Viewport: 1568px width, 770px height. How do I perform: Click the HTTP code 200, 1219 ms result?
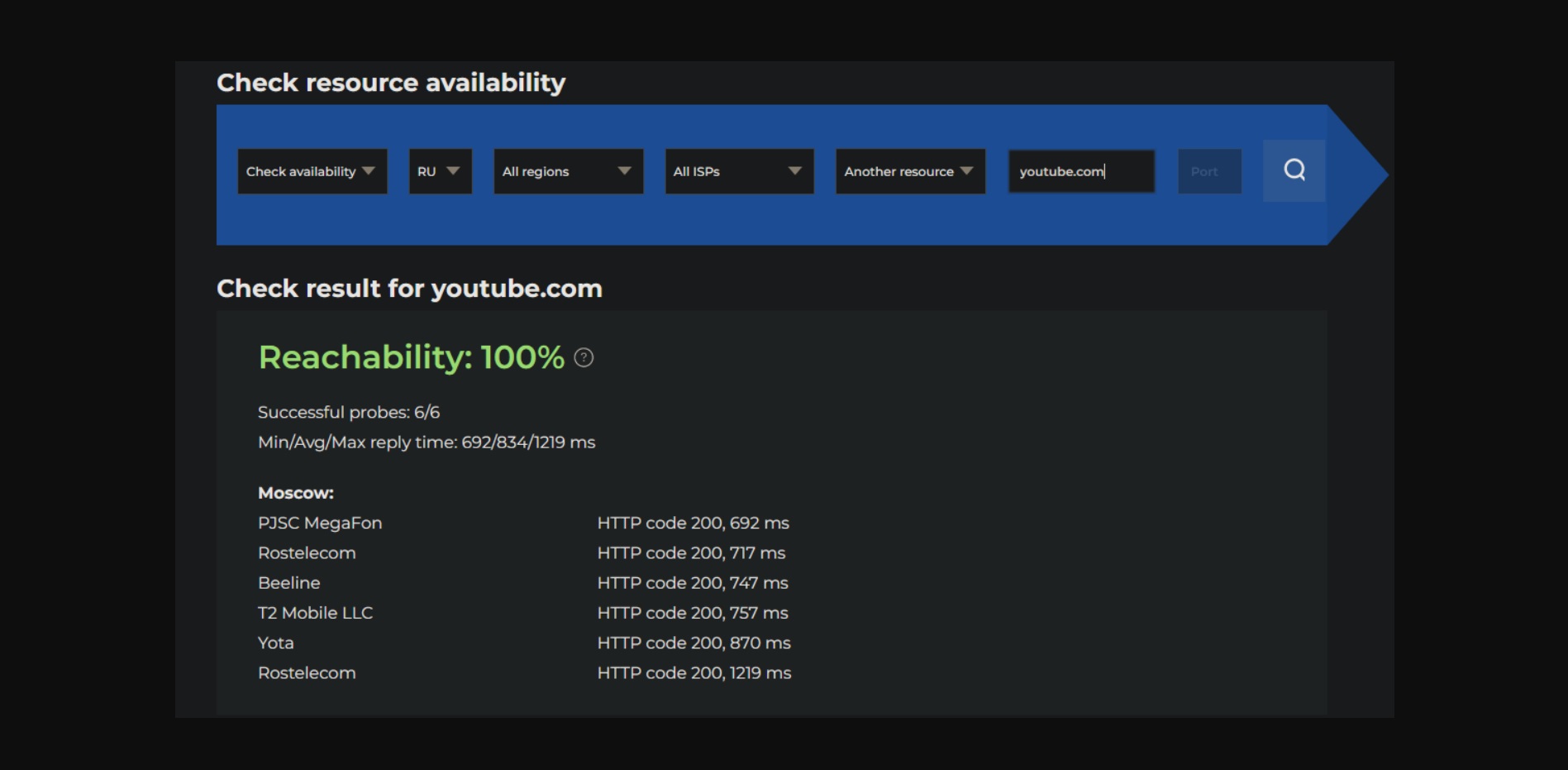pyautogui.click(x=694, y=672)
